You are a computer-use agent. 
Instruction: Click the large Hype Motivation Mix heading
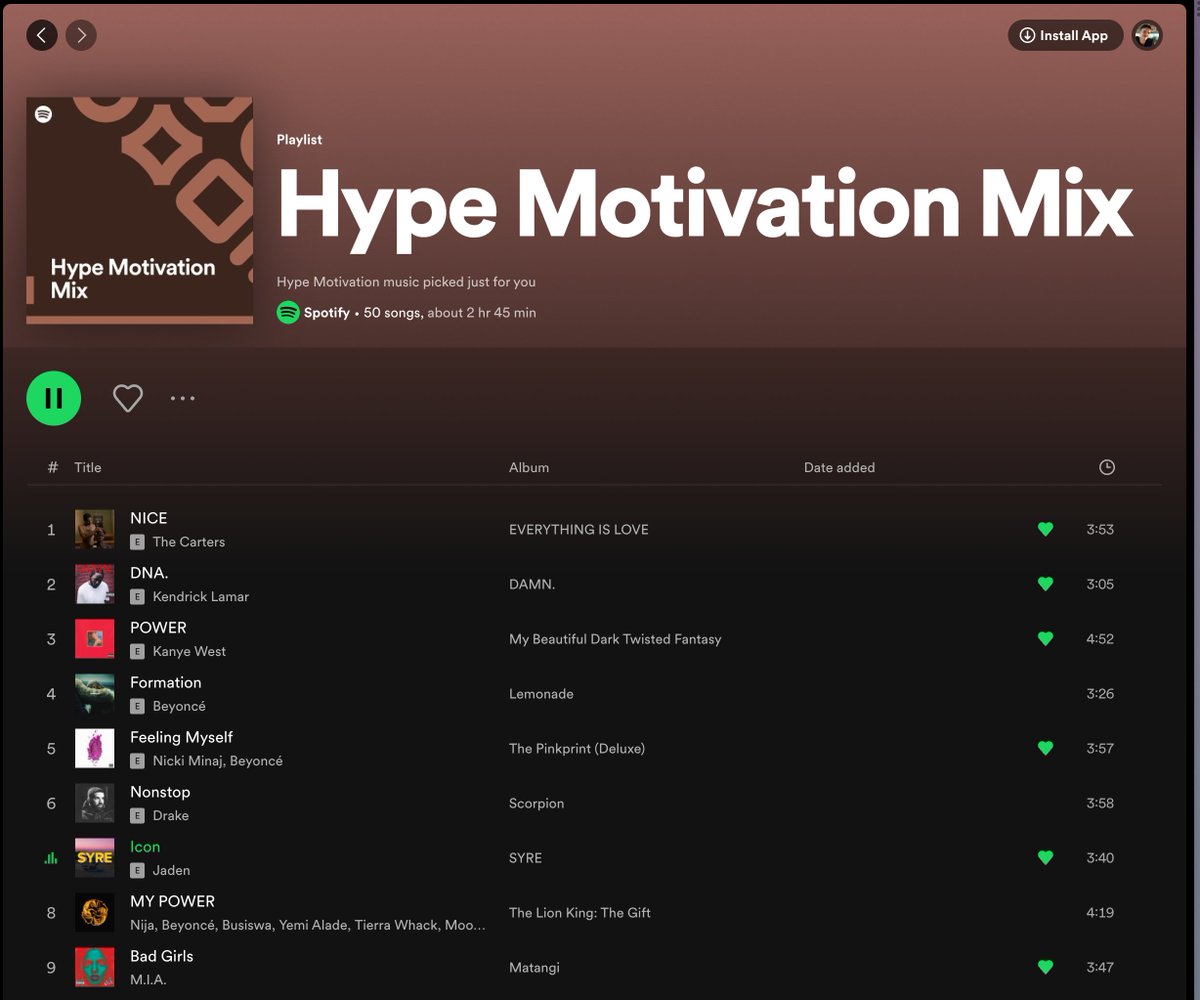[705, 206]
